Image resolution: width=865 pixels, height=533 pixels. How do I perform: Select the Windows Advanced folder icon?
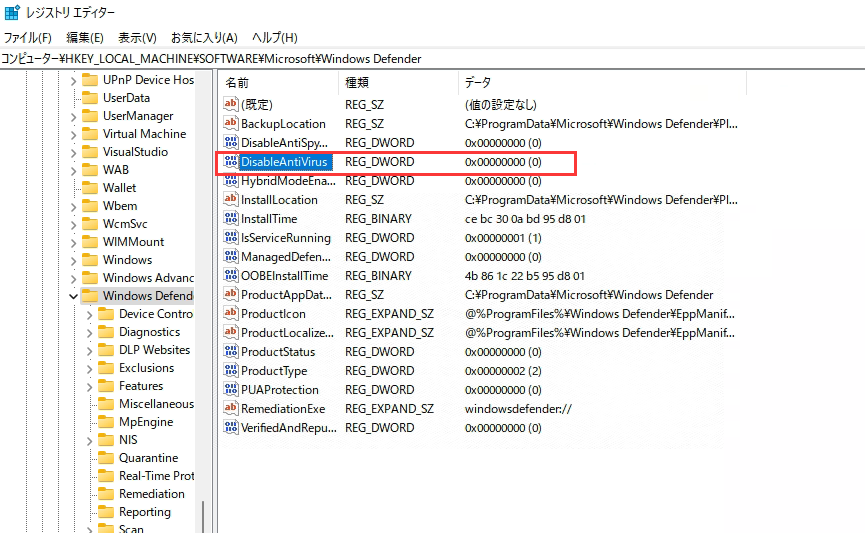coord(89,278)
